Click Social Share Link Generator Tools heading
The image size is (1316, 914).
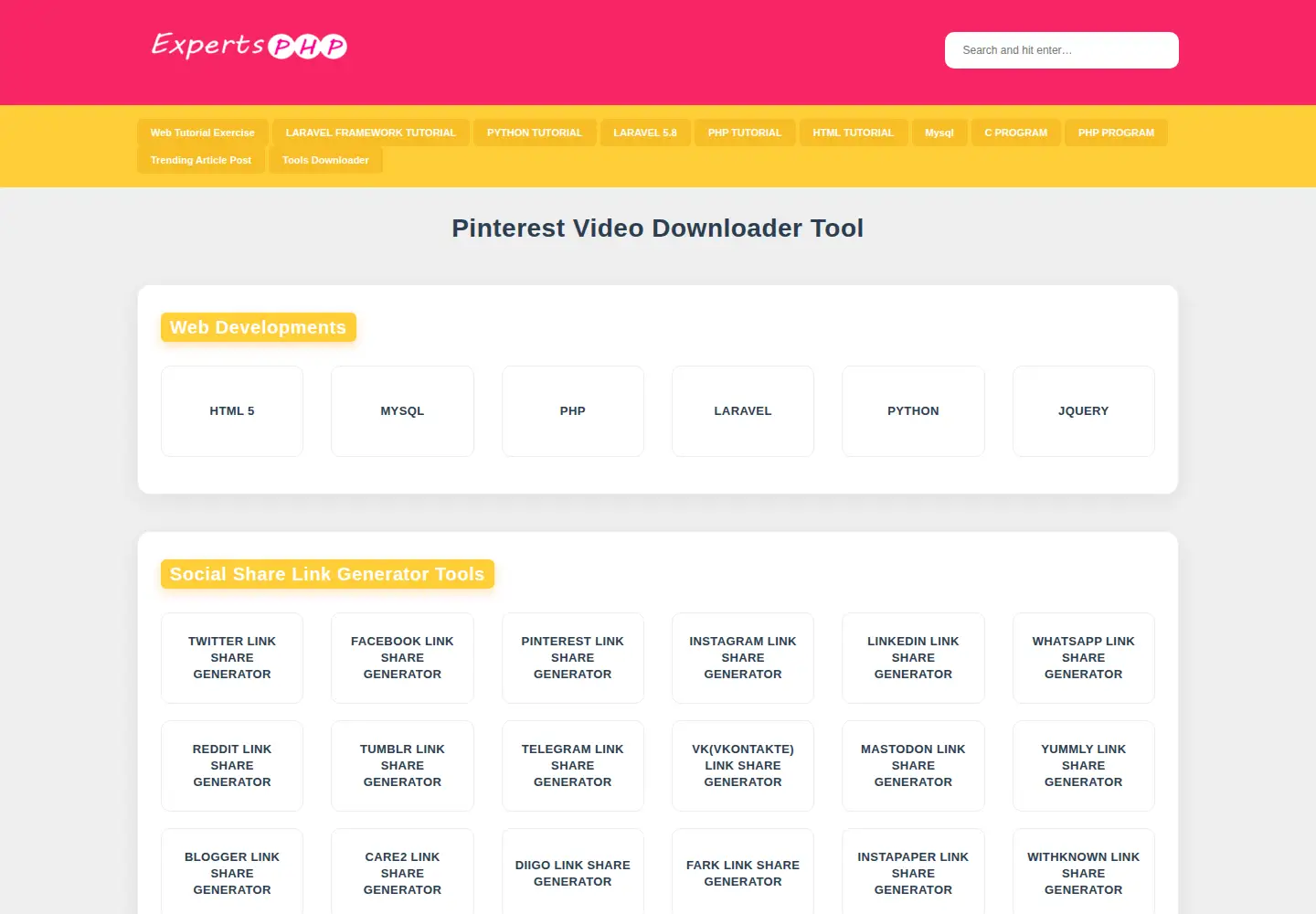pyautogui.click(x=327, y=574)
